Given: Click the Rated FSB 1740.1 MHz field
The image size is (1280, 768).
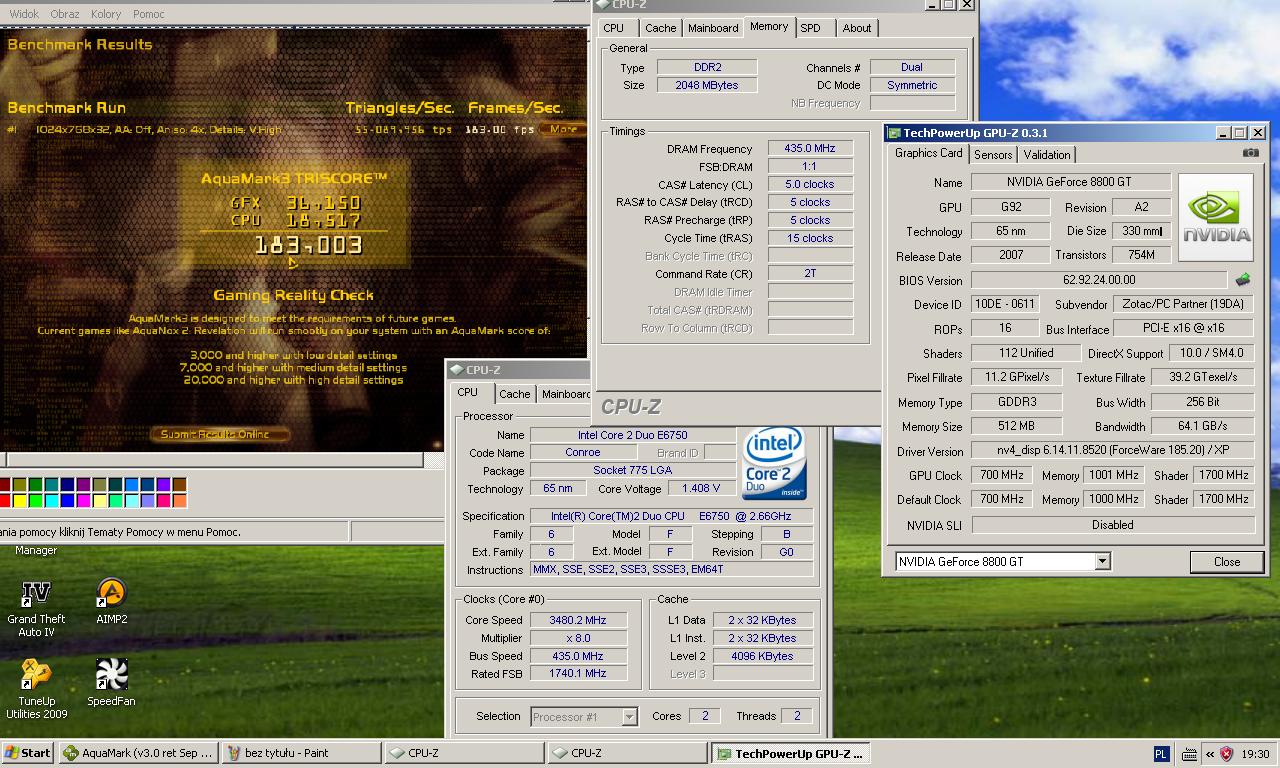Looking at the screenshot, I should pos(578,674).
